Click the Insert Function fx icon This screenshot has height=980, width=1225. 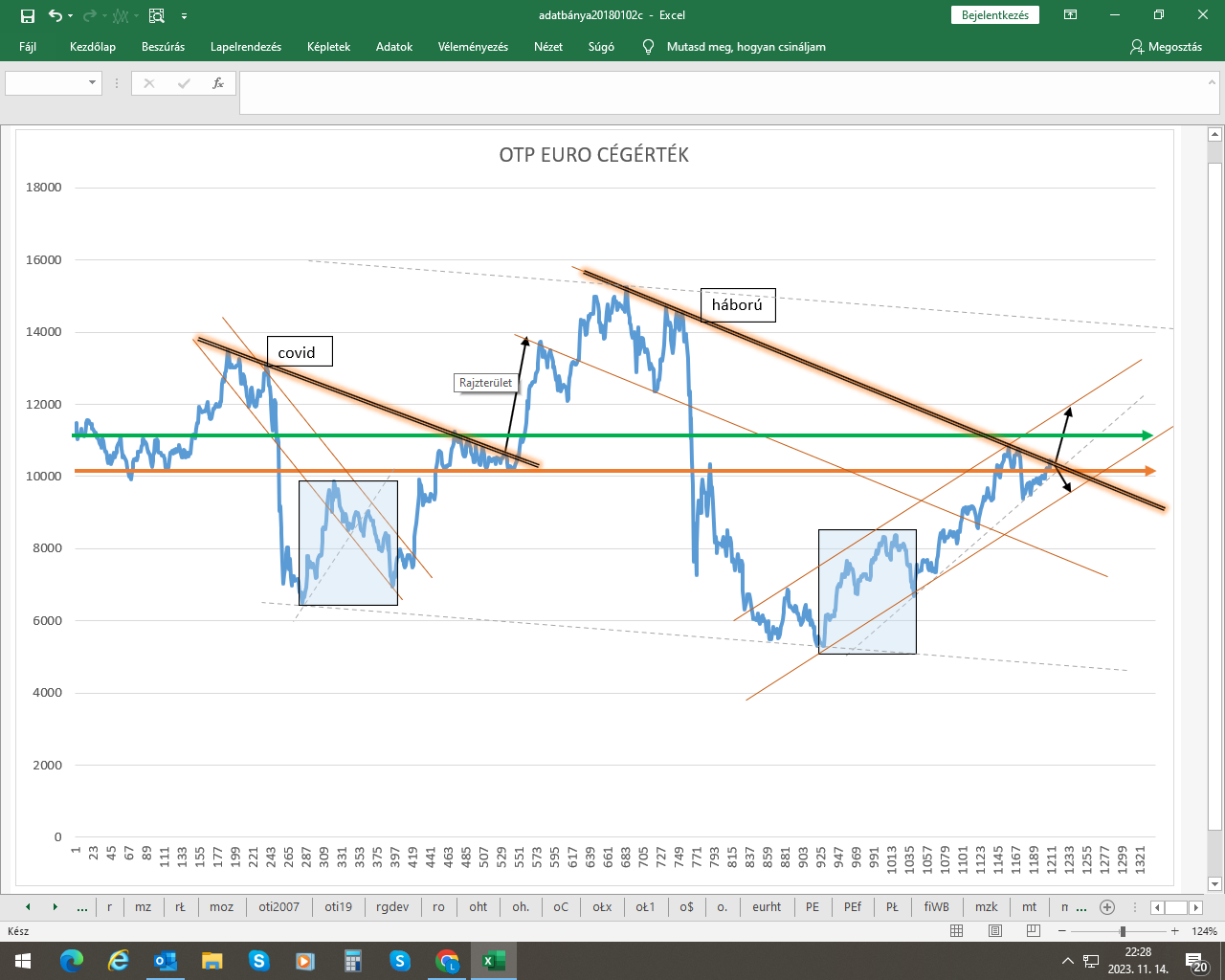[218, 83]
